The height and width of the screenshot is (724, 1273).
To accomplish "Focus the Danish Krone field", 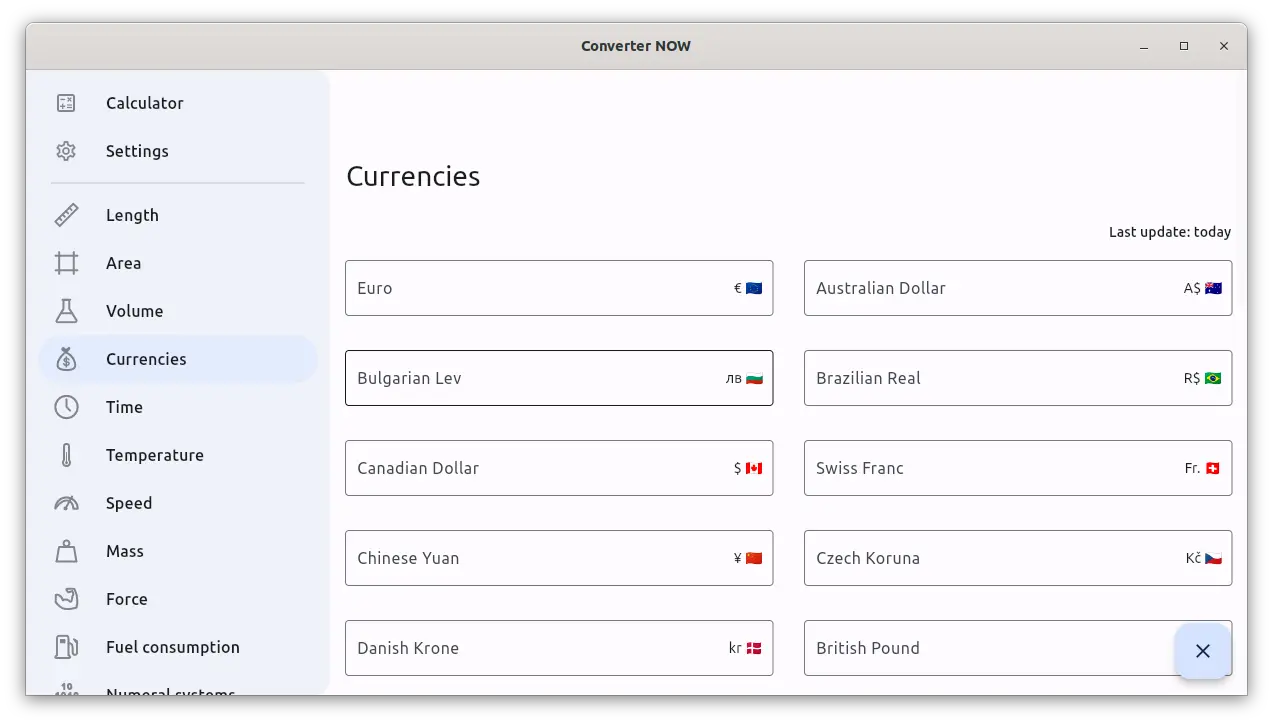I will click(x=540, y=648).
